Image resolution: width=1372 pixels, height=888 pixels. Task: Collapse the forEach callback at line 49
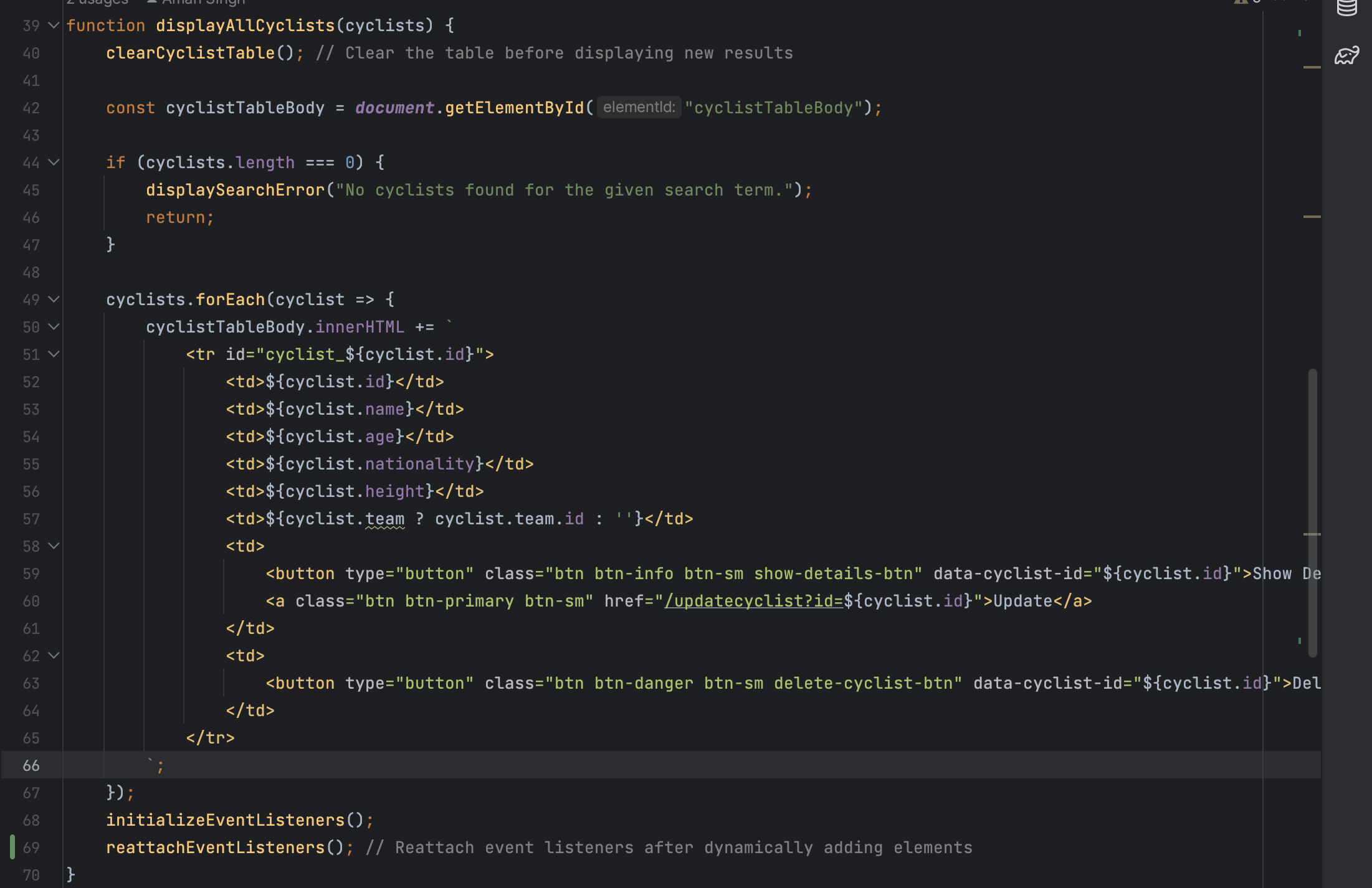point(54,300)
